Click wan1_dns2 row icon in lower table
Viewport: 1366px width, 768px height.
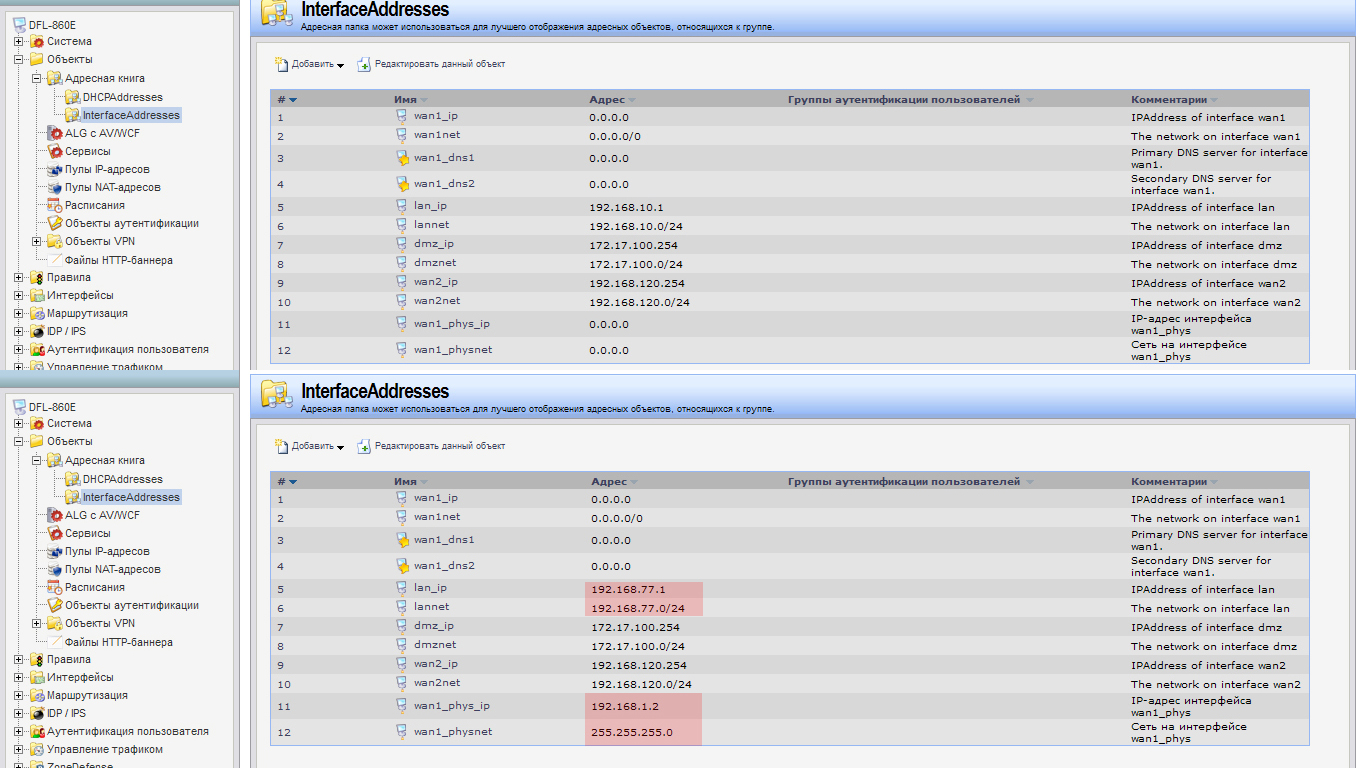point(402,566)
